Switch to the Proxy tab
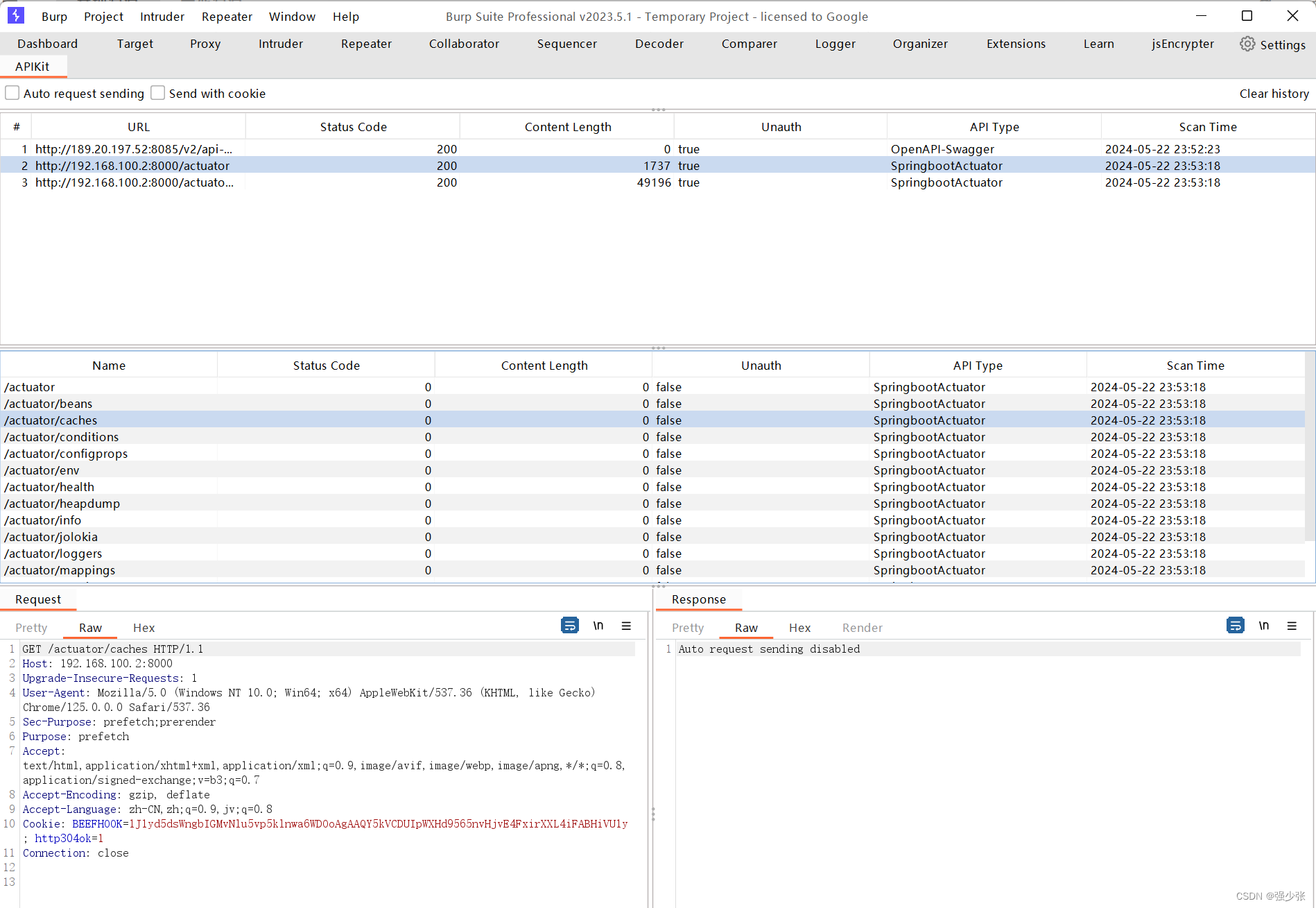Image resolution: width=1316 pixels, height=908 pixels. (205, 44)
